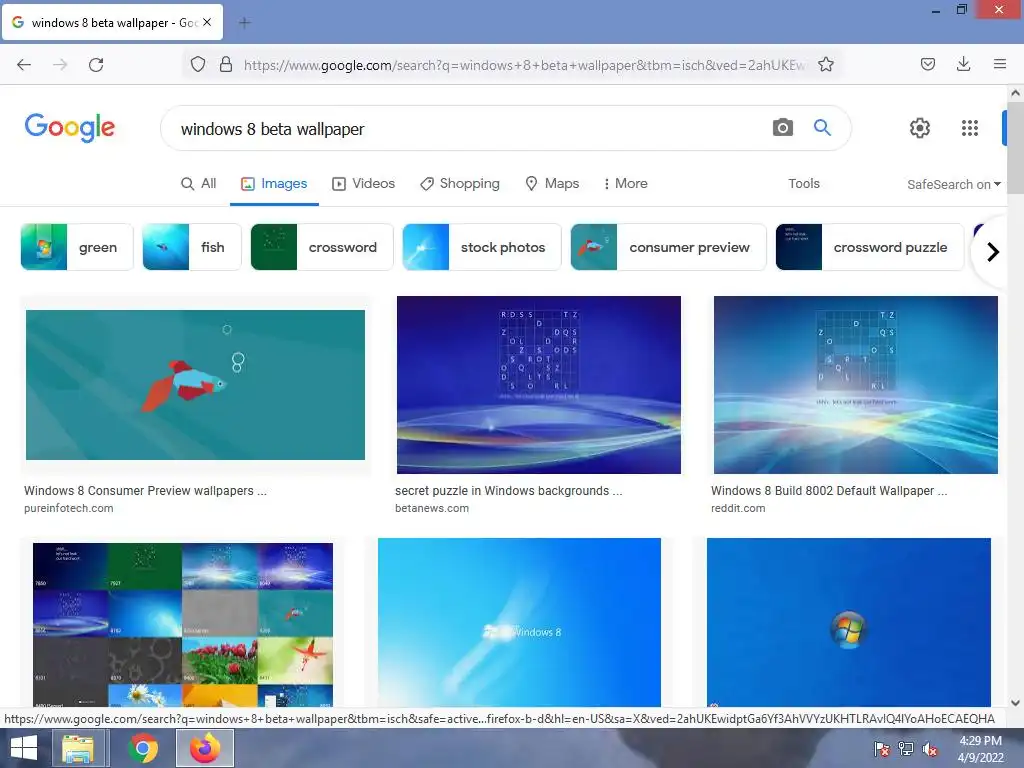This screenshot has width=1024, height=768.
Task: Open the secret puzzle wallpaper thumbnail
Action: tap(539, 385)
